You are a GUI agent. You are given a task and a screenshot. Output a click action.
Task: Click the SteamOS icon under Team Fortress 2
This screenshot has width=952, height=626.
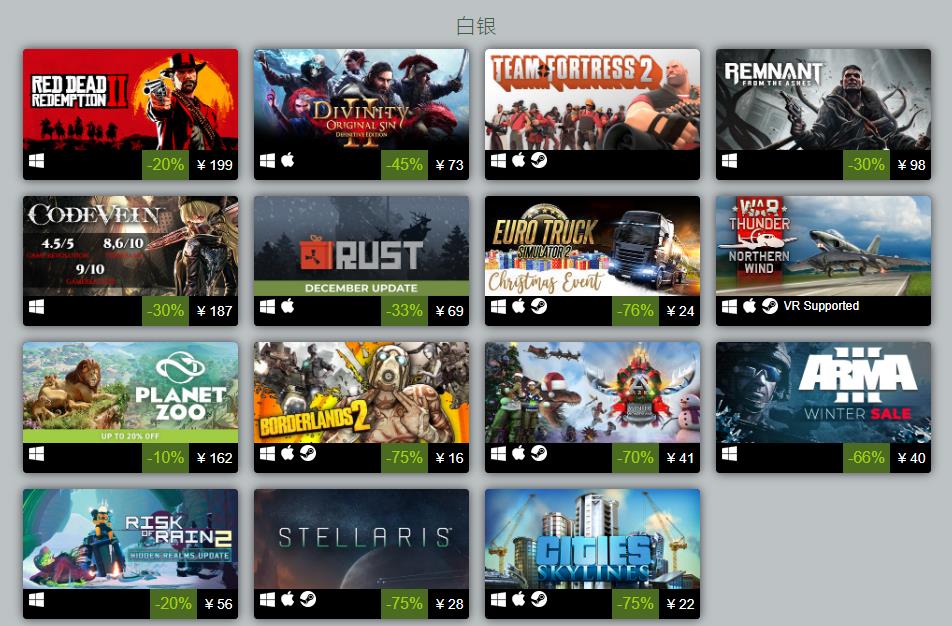[539, 160]
